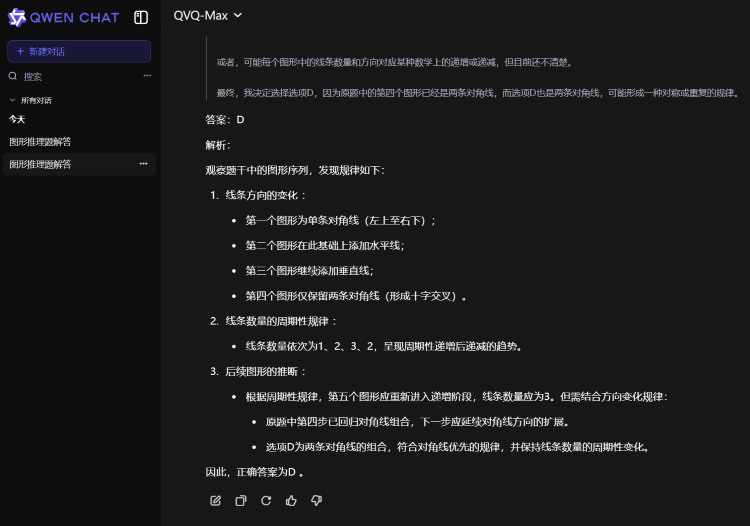Click the search magnifier icon
The width and height of the screenshot is (750, 526).
tap(13, 76)
